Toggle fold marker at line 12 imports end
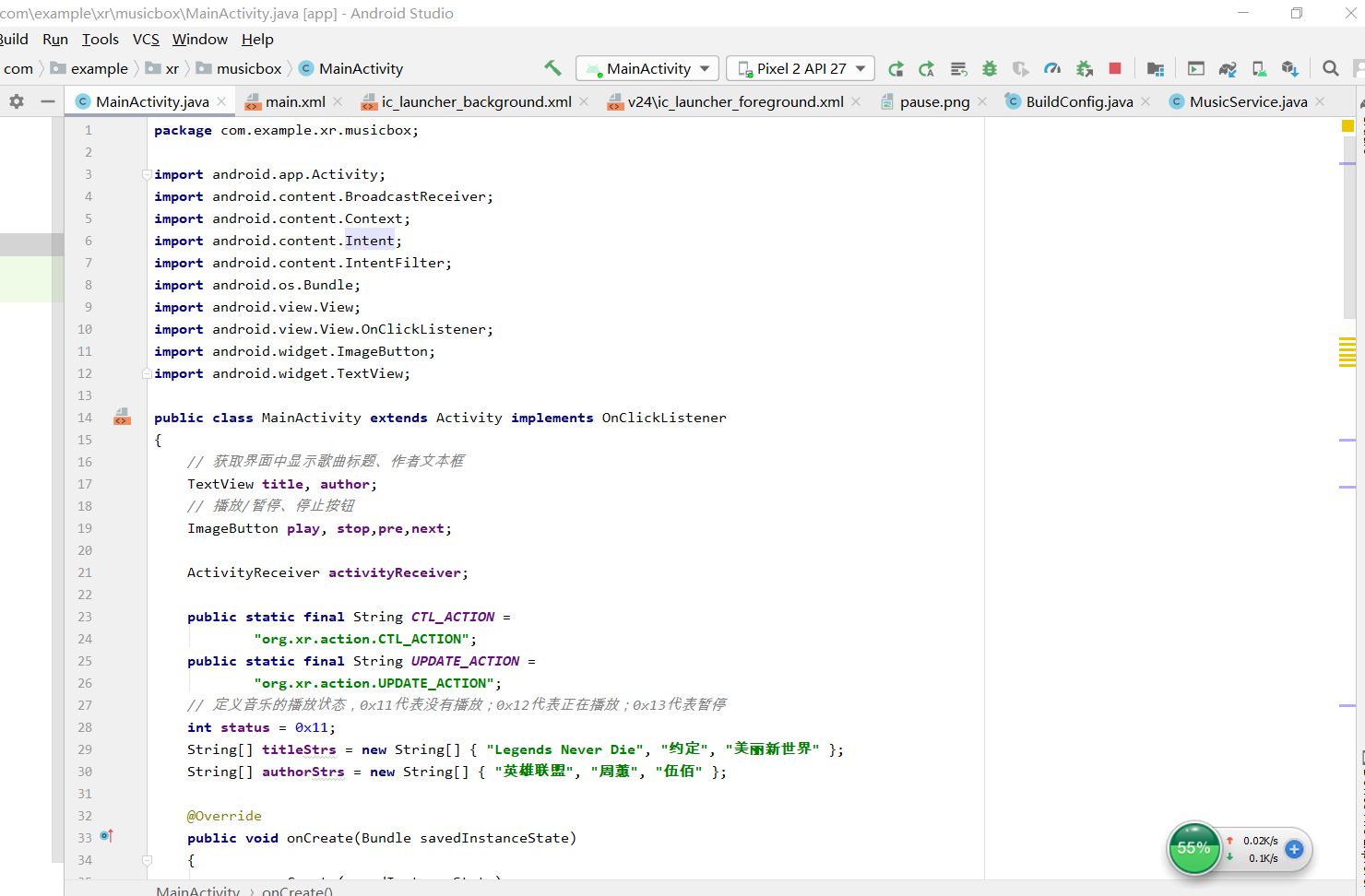 (x=147, y=373)
